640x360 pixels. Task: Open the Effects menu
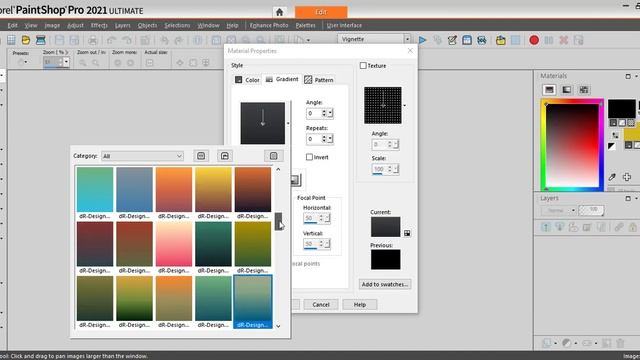pyautogui.click(x=99, y=25)
